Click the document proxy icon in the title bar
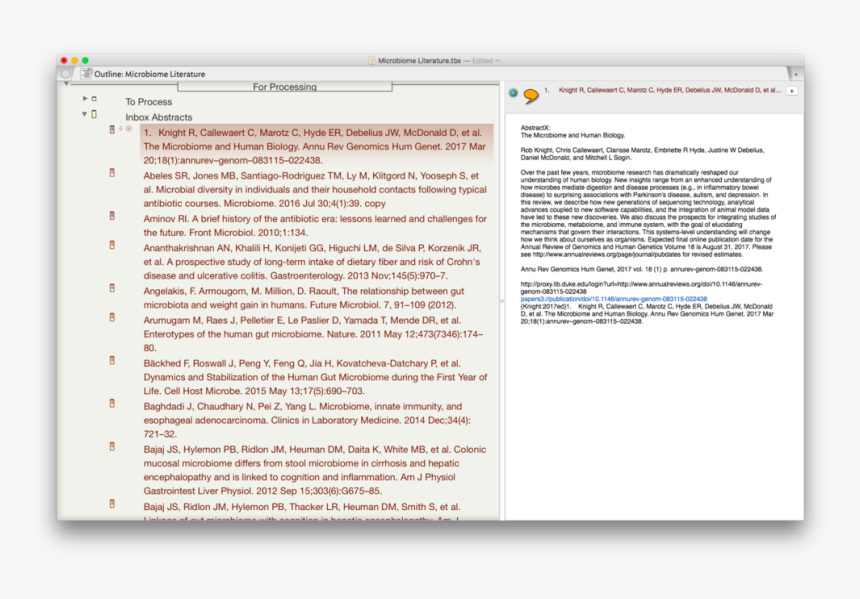 pos(372,60)
